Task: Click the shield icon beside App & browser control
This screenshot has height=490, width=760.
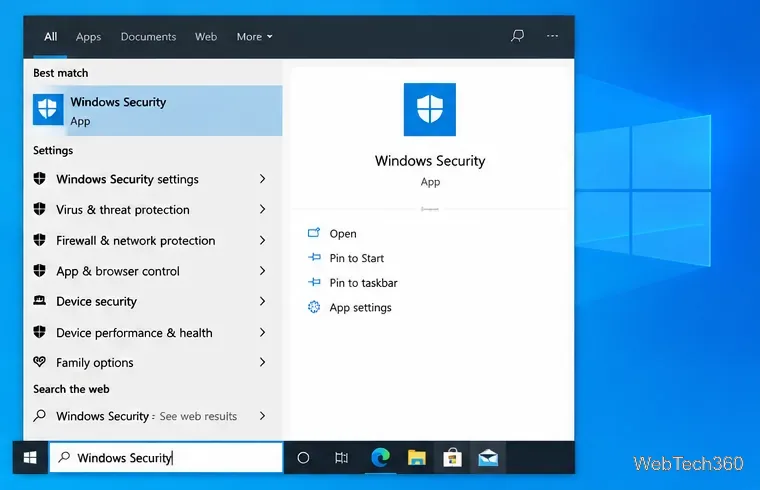Action: click(x=40, y=270)
